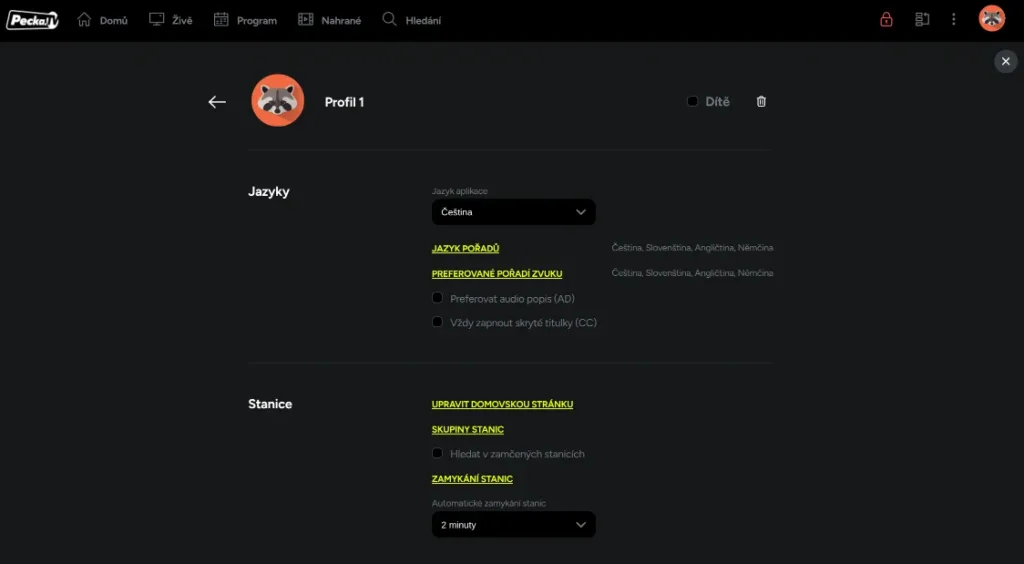
Task: Open the Jazyk aplikace Čeština dropdown
Action: pyautogui.click(x=513, y=212)
